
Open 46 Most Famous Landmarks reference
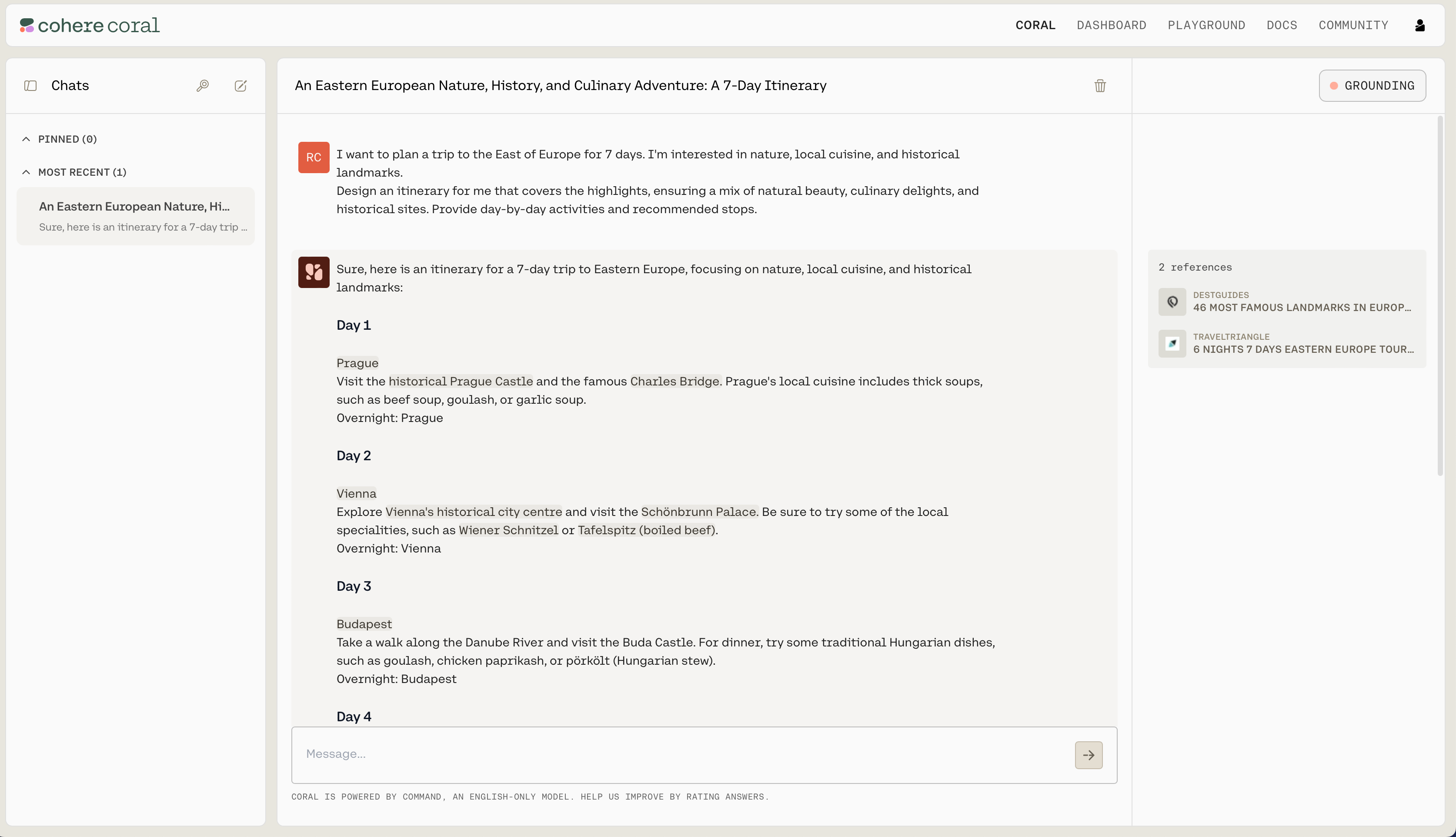(x=1302, y=308)
